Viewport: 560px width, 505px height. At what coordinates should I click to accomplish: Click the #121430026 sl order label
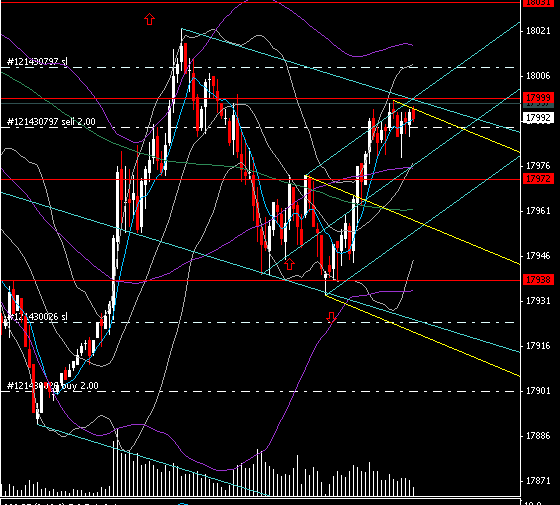37,317
